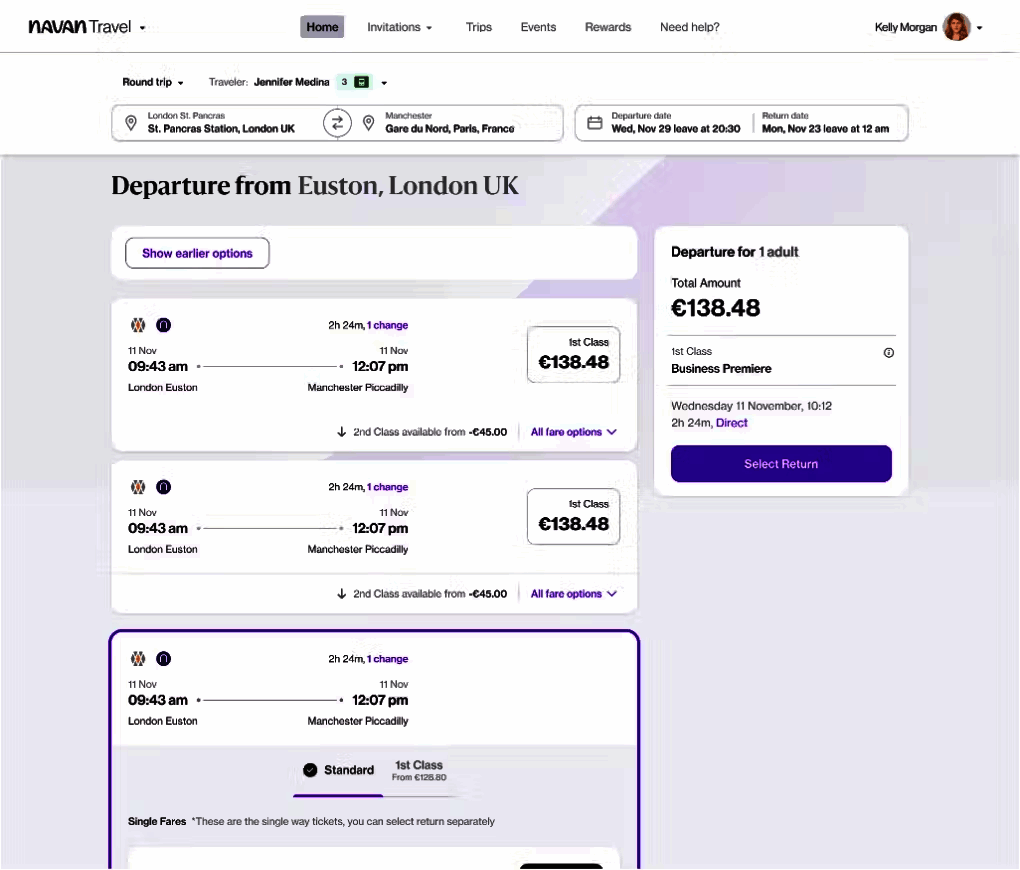Click the Select Return button
1020x870 pixels.
(x=781, y=464)
